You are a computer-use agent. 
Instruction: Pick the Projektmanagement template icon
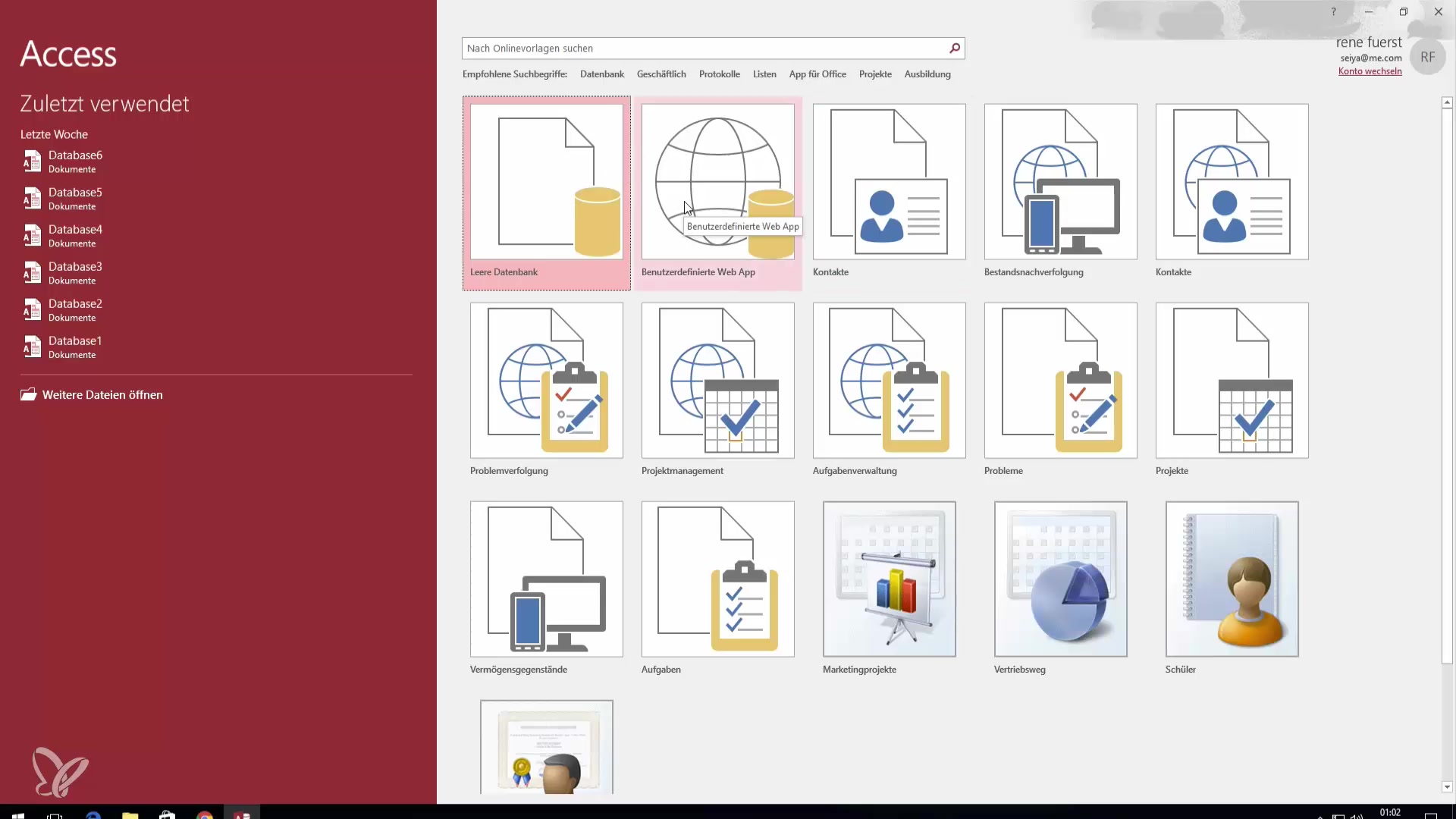tap(717, 381)
